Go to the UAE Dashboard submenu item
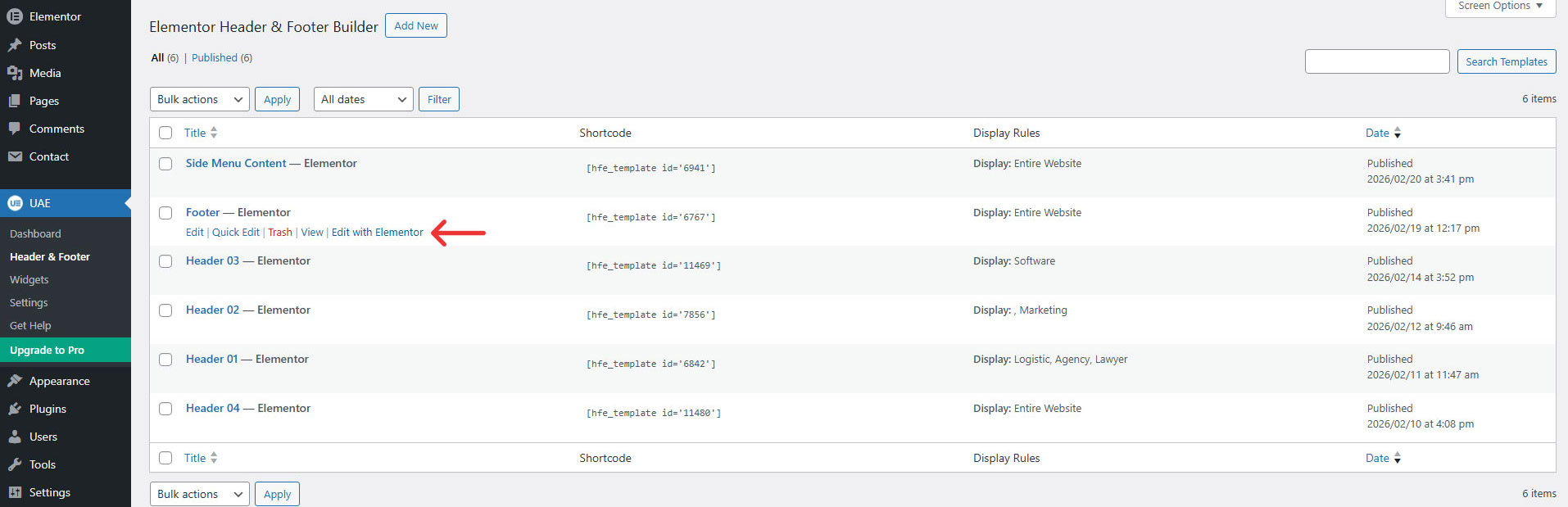 [35, 233]
